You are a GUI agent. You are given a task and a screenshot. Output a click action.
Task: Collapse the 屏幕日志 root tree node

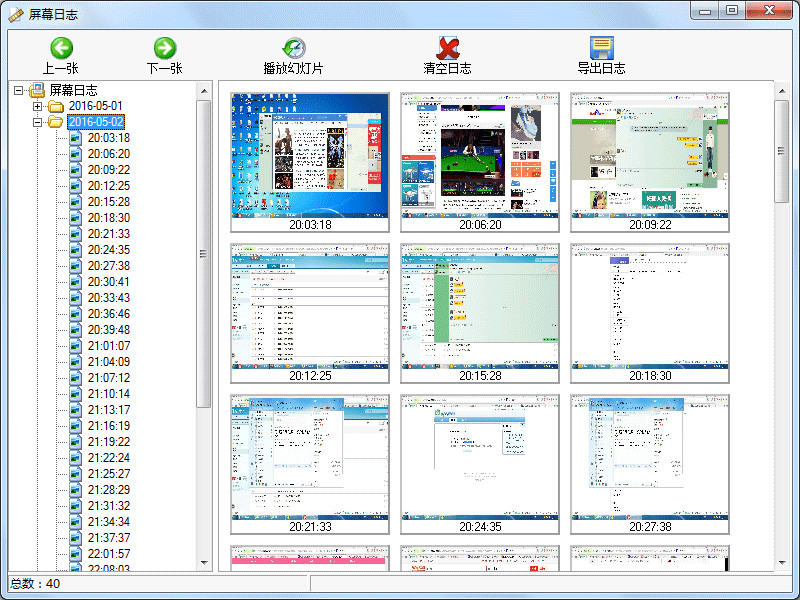(19, 90)
